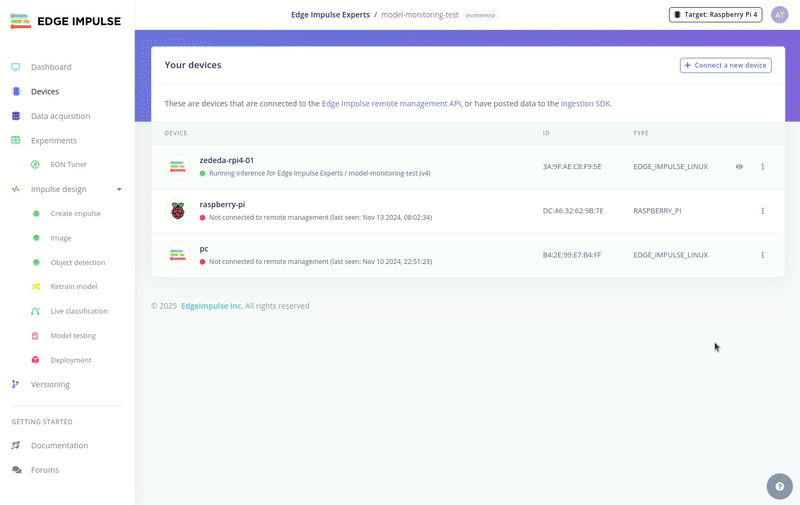Click RASPBERRY_PI type cell
This screenshot has width=800, height=505.
point(657,211)
